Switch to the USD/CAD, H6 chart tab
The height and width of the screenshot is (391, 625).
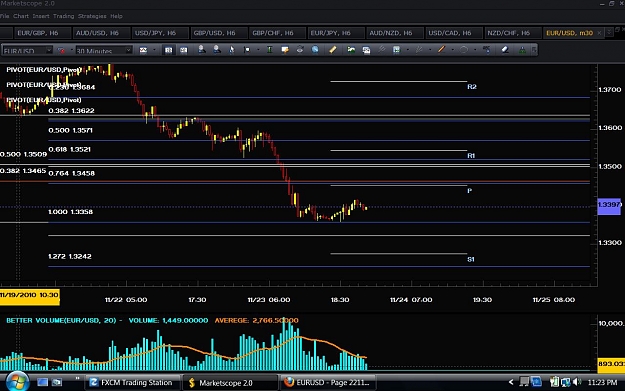[453, 33]
